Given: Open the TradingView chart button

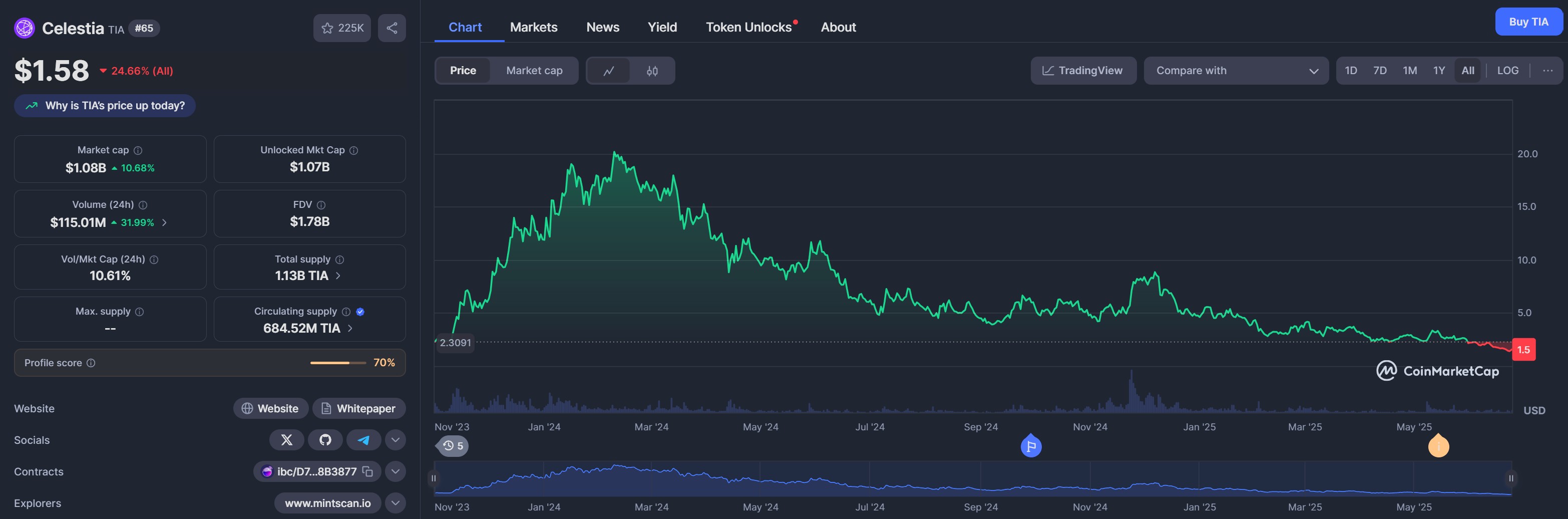Looking at the screenshot, I should click(1083, 71).
